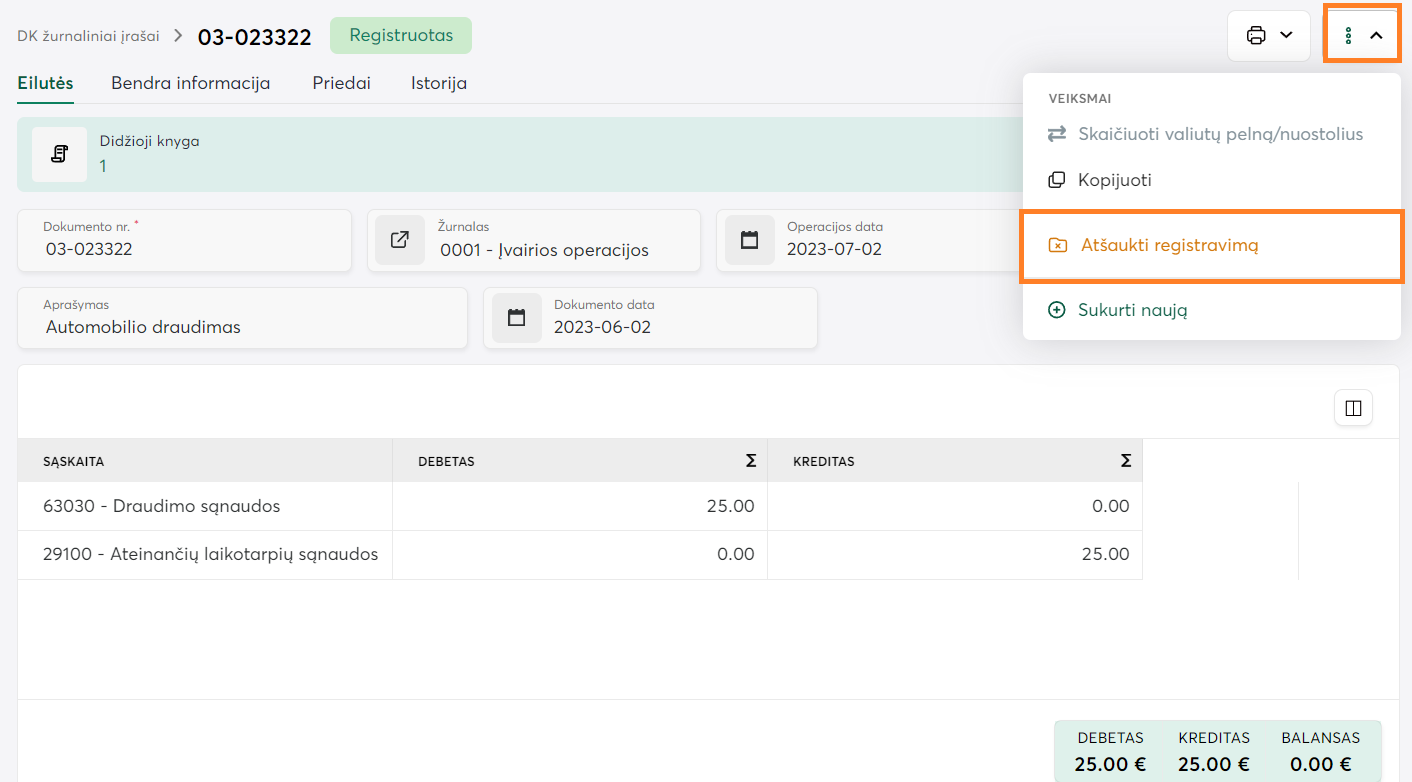Click the Didžioji knyga ledger icon
This screenshot has height=782, width=1412.
(59, 154)
